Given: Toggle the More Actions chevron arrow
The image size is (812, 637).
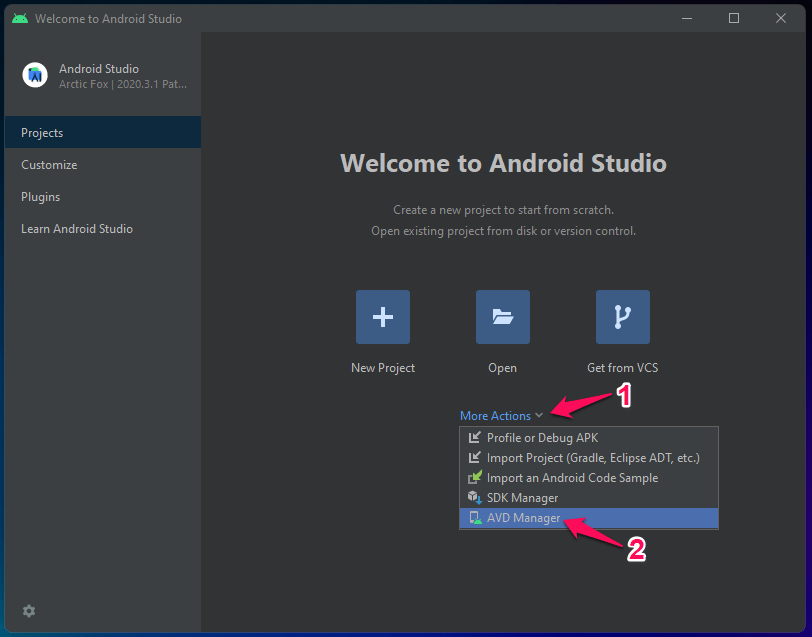Looking at the screenshot, I should [539, 415].
